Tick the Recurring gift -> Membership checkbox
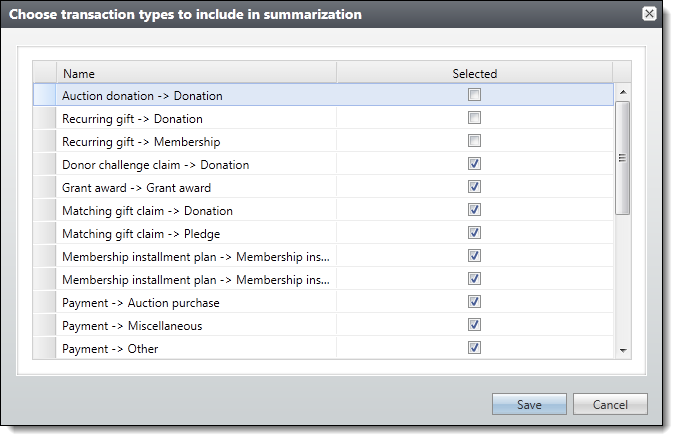Image resolution: width=678 pixels, height=441 pixels. (474, 141)
